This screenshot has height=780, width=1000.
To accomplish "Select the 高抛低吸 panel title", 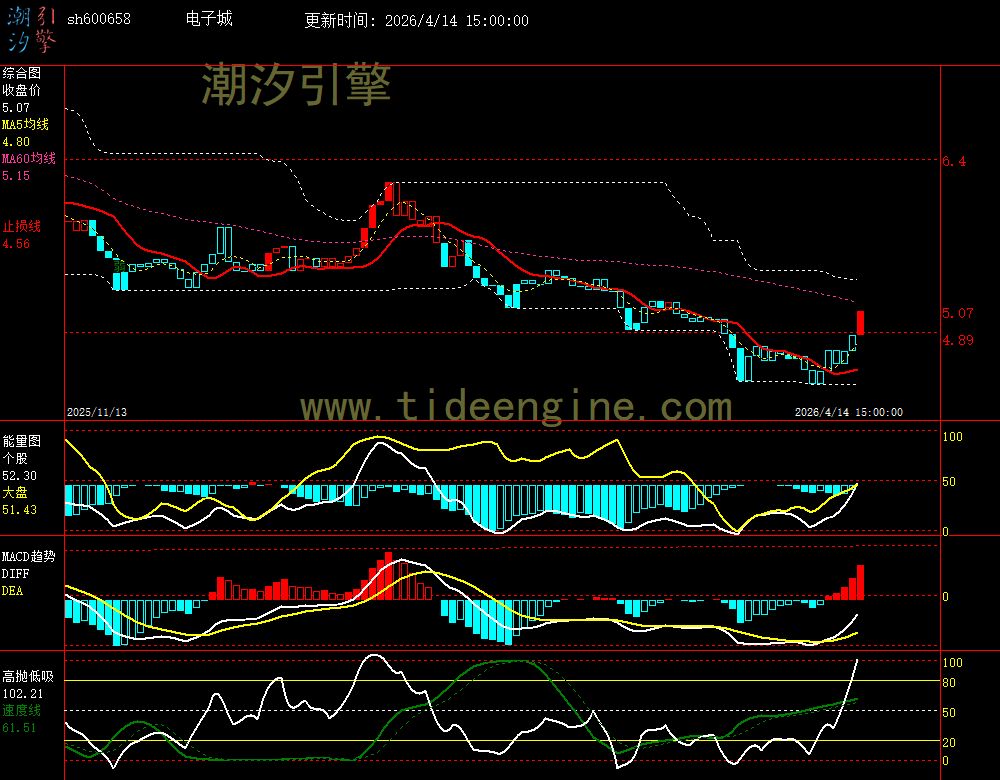I will tap(28, 676).
